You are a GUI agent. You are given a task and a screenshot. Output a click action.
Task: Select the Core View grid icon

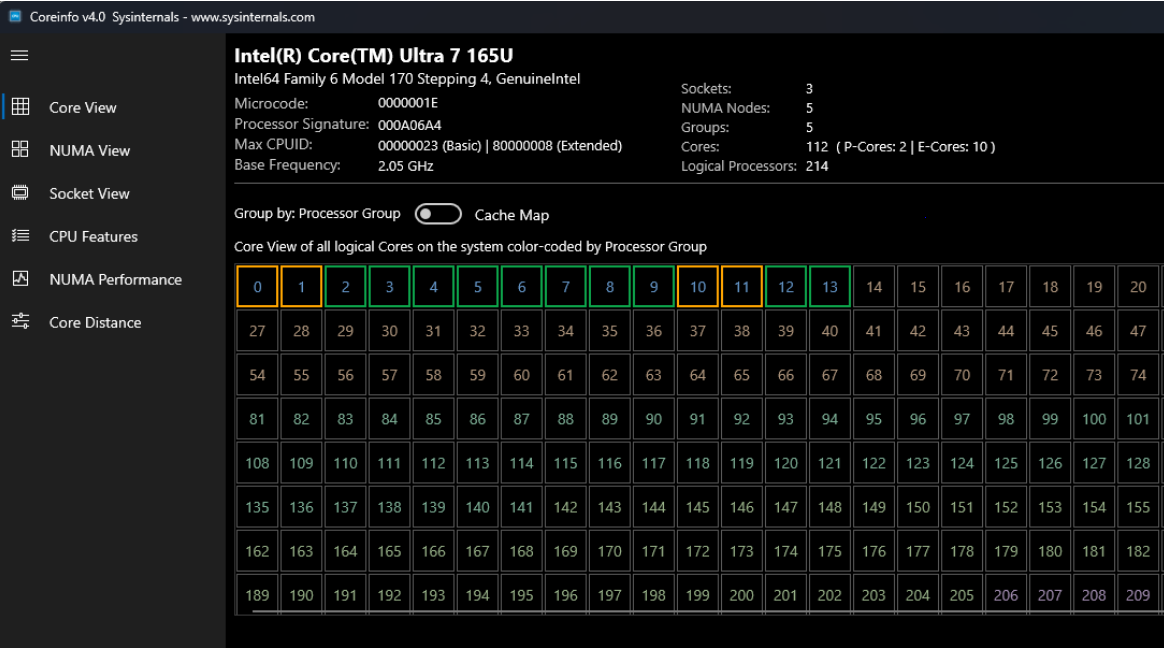20,107
